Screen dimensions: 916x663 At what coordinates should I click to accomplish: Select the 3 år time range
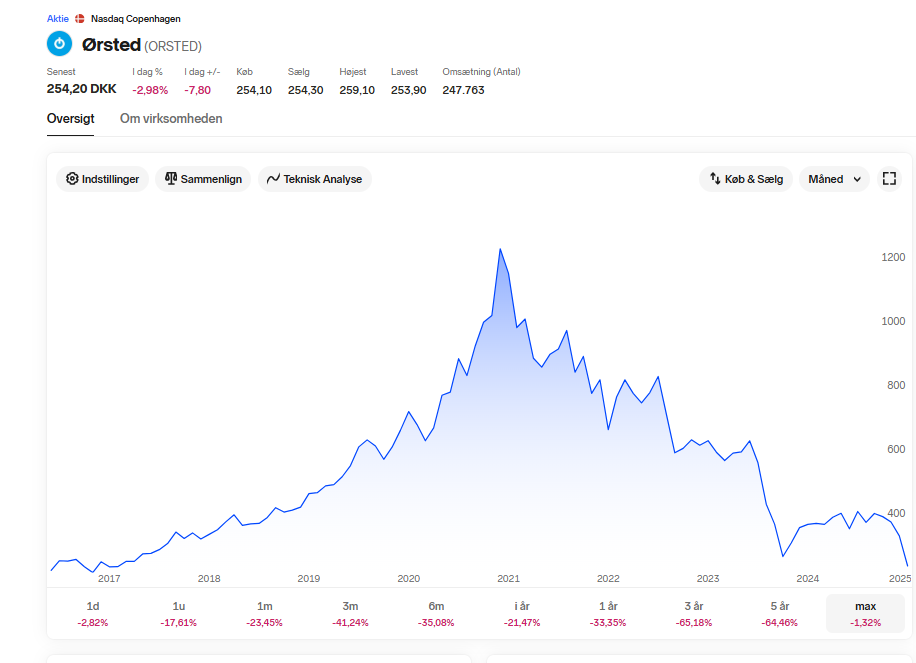(694, 613)
